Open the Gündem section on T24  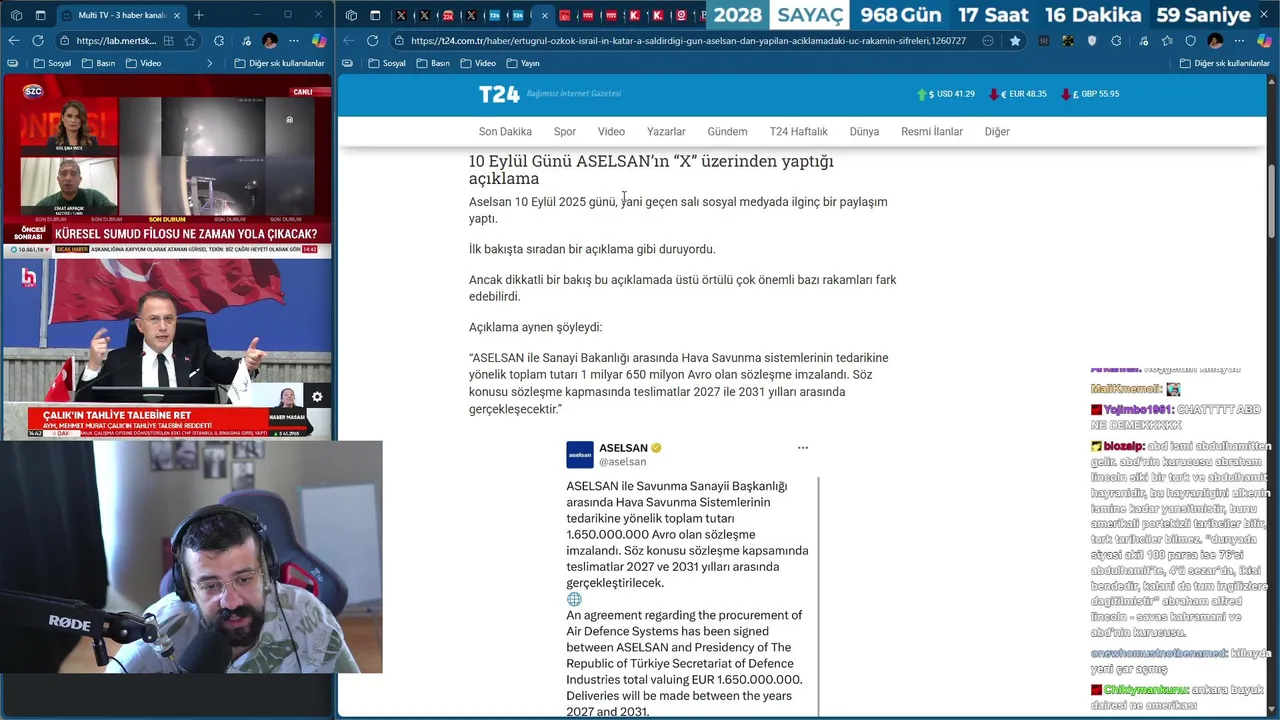pos(727,132)
